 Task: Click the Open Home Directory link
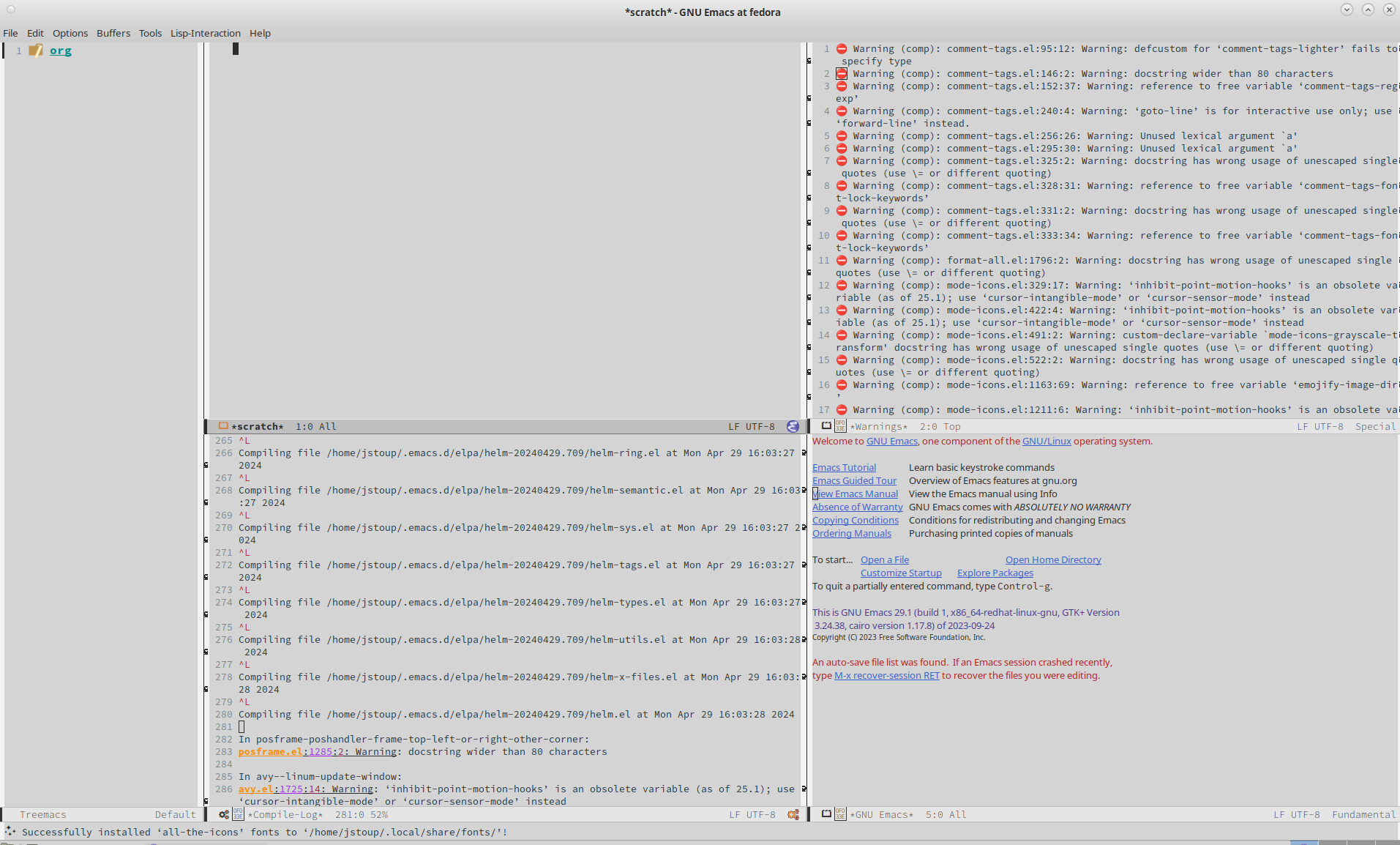1053,559
